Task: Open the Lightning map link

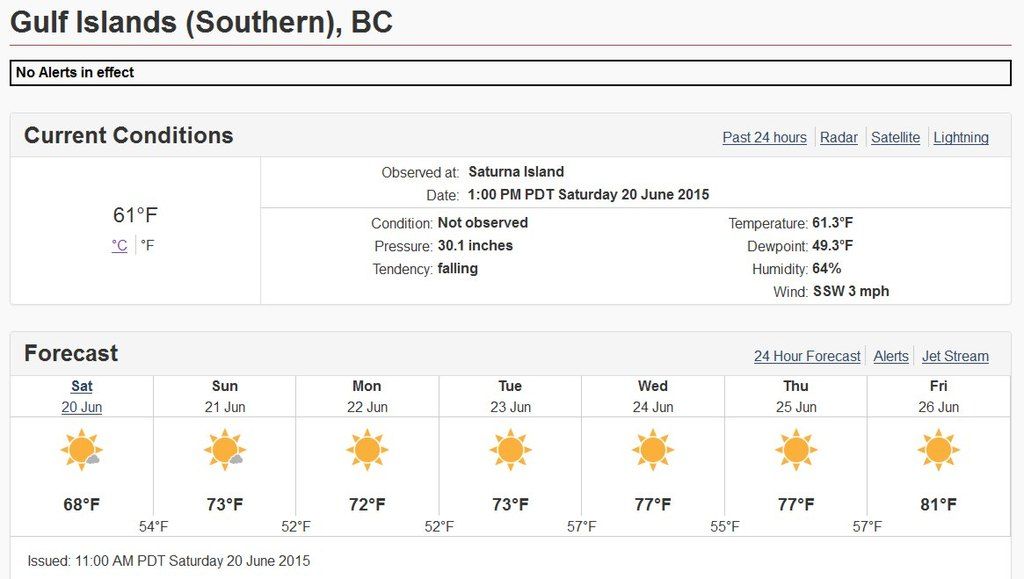Action: [x=961, y=138]
